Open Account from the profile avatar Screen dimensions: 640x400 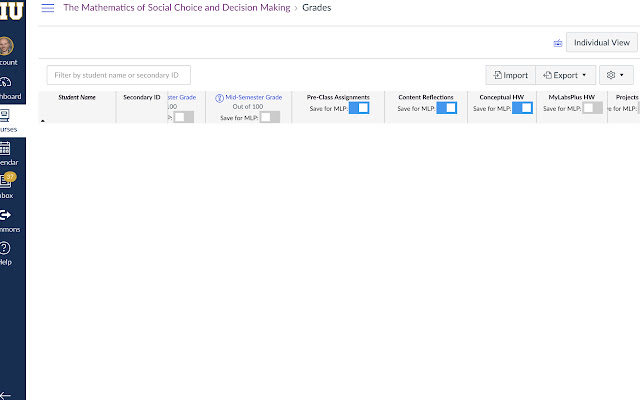[x=7, y=49]
